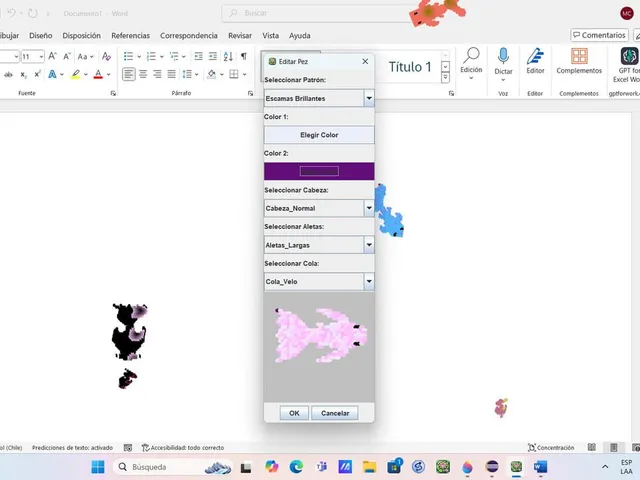Click Accesibilidad: todo correcto status
This screenshot has height=480, width=640.
(x=183, y=448)
